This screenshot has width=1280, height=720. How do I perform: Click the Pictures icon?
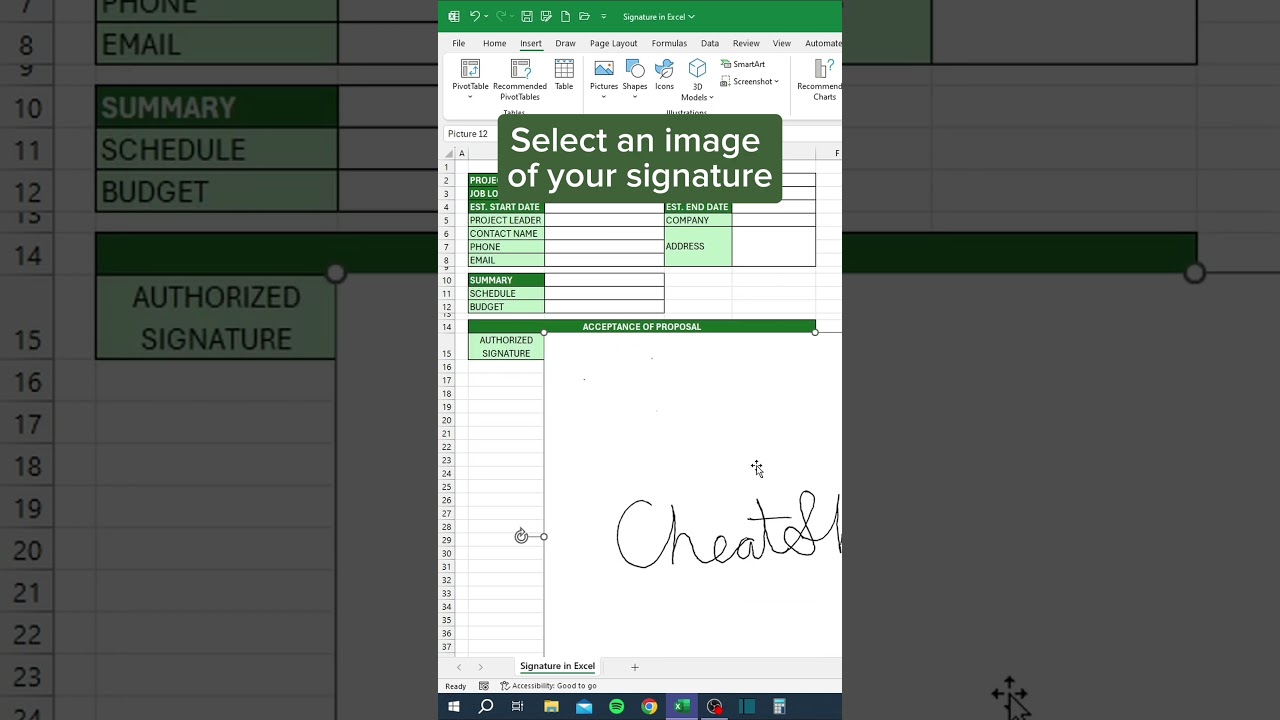tap(604, 68)
